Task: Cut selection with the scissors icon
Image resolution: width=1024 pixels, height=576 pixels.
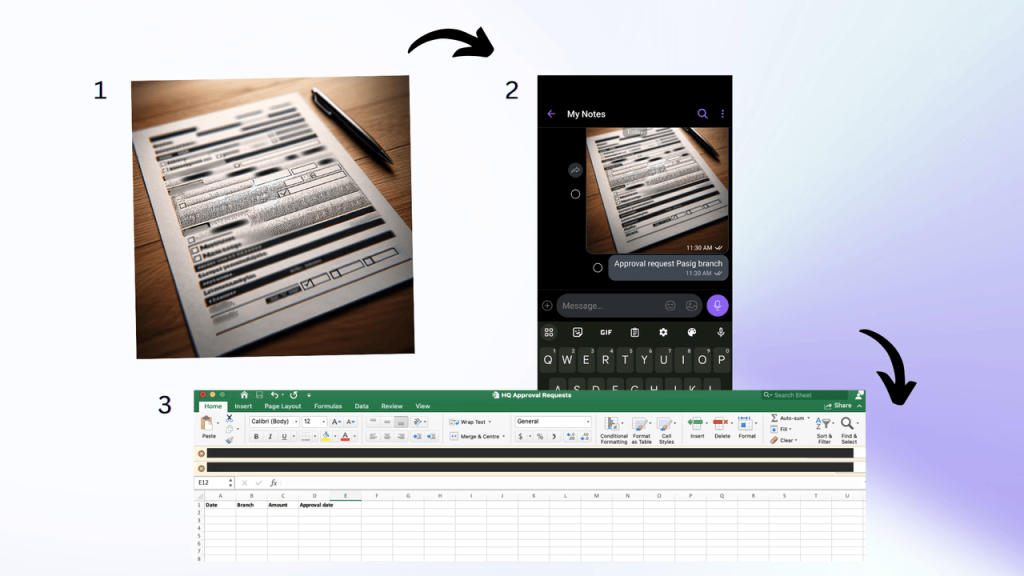Action: [x=229, y=418]
